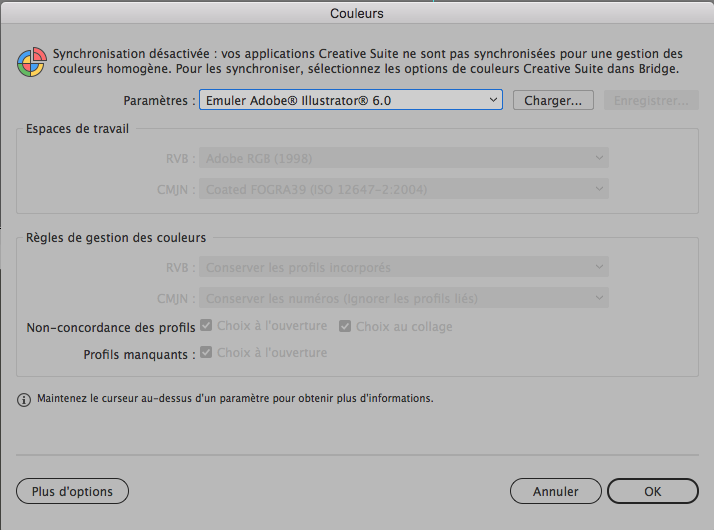Open the RVB Conserver les profils incorporés dropdown

(x=403, y=267)
